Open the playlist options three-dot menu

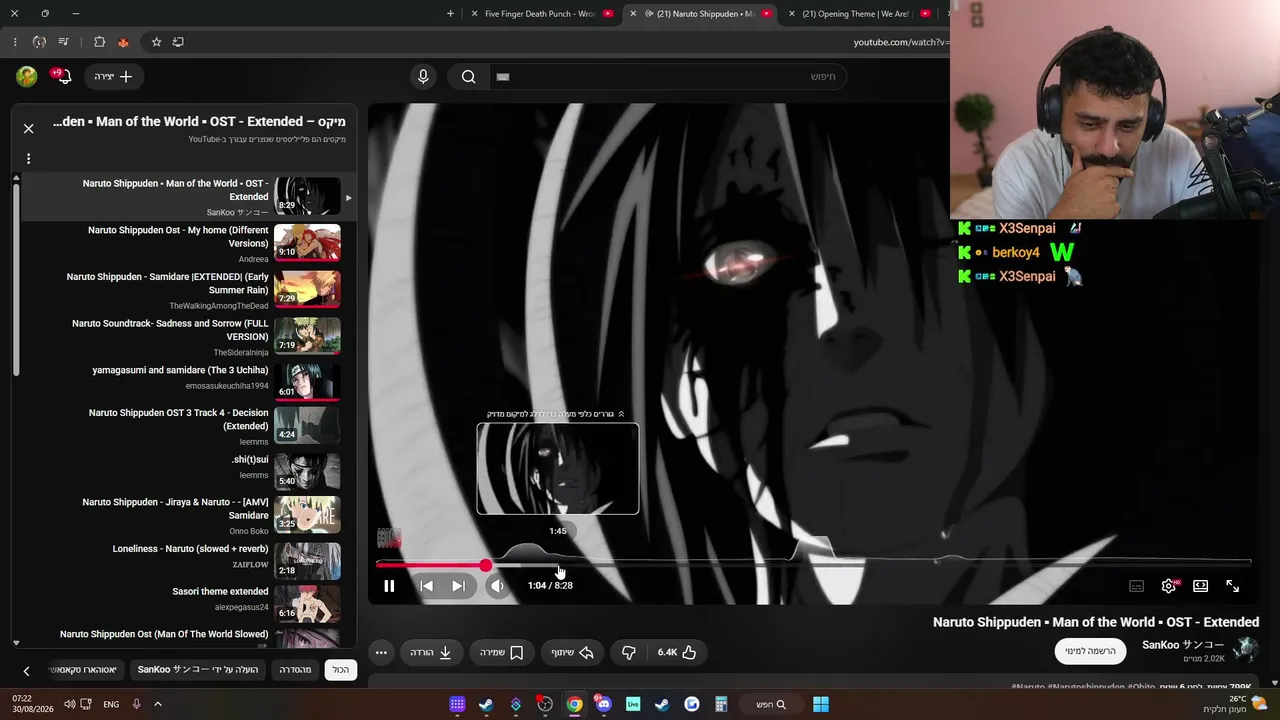[28, 159]
